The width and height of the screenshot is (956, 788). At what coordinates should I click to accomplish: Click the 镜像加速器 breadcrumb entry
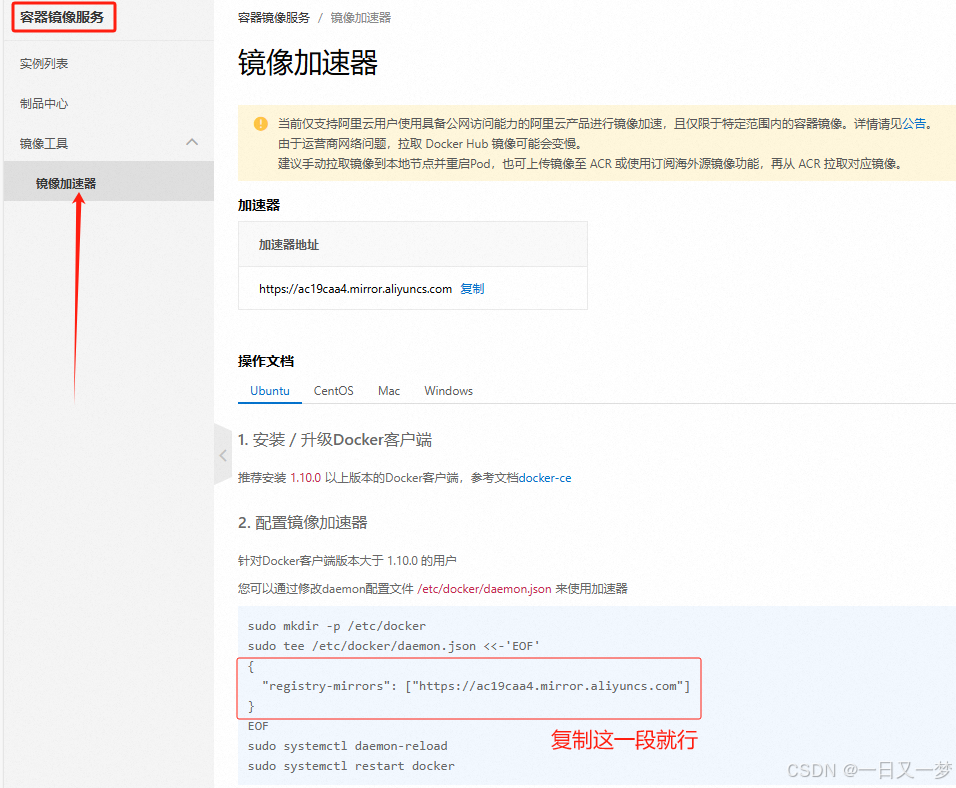point(360,18)
